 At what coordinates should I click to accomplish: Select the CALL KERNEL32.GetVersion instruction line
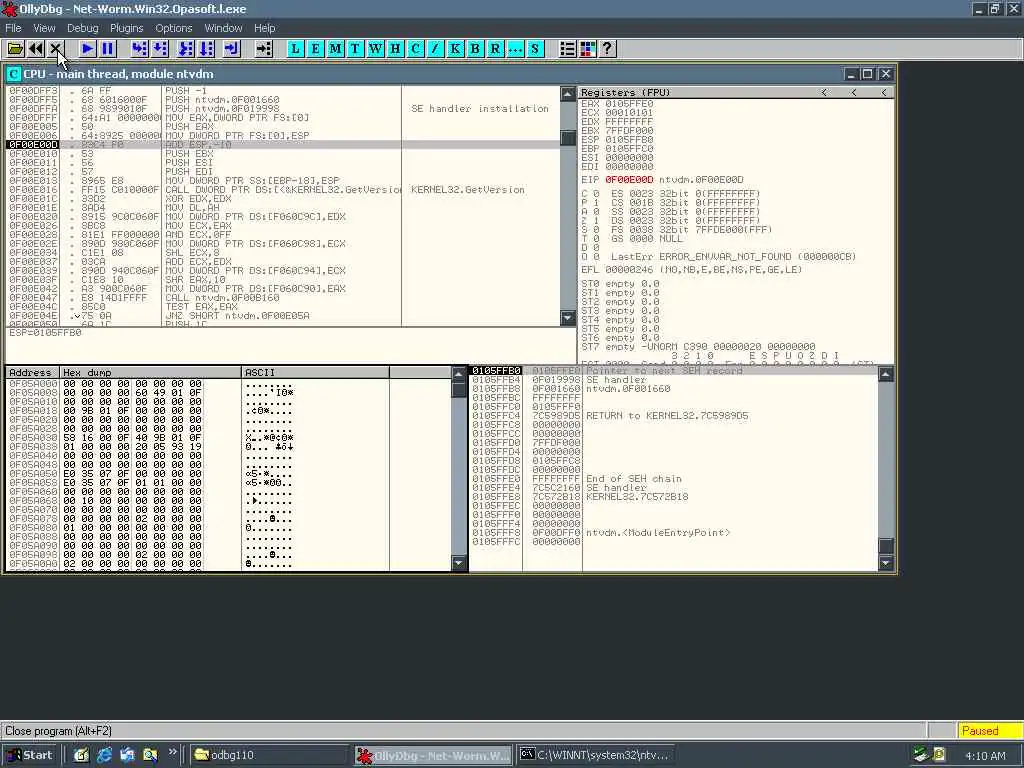coord(282,189)
